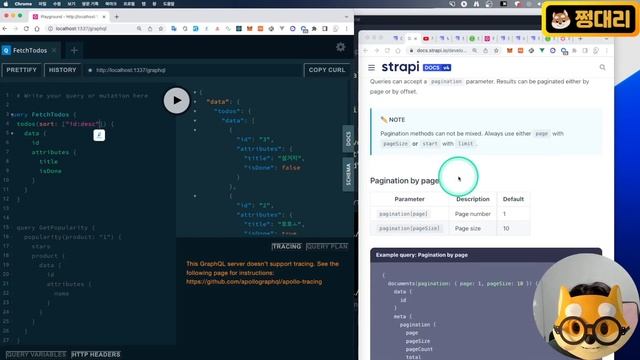
Task: Expand the QUERY VARIABLES panel
Action: pyautogui.click(x=36, y=354)
